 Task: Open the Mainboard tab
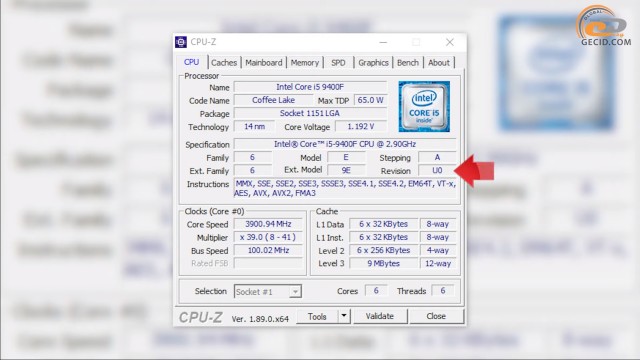(264, 63)
